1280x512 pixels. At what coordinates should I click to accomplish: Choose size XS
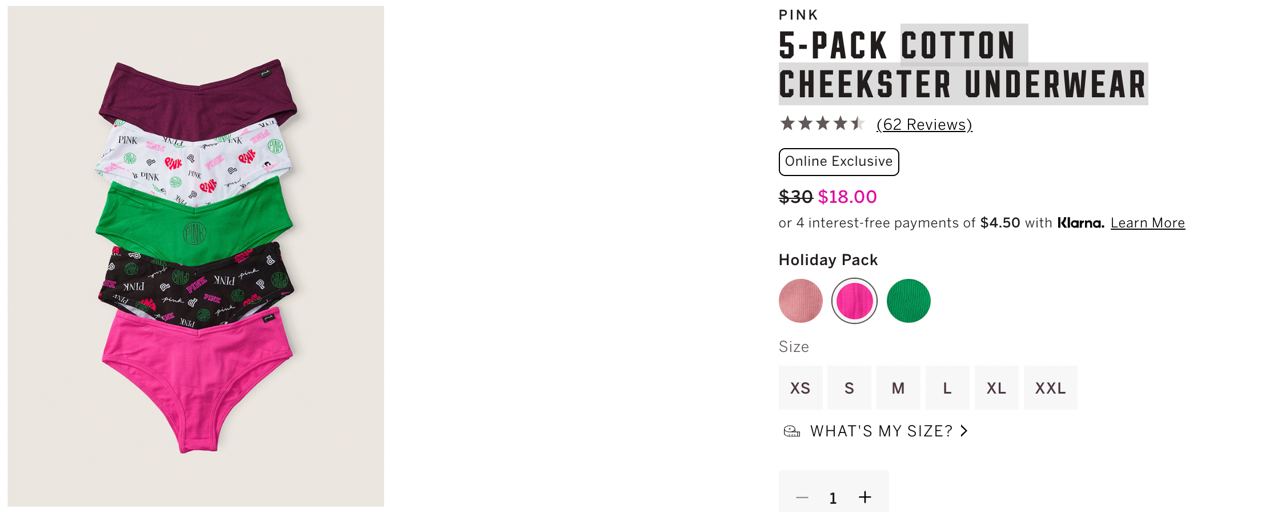tap(800, 388)
